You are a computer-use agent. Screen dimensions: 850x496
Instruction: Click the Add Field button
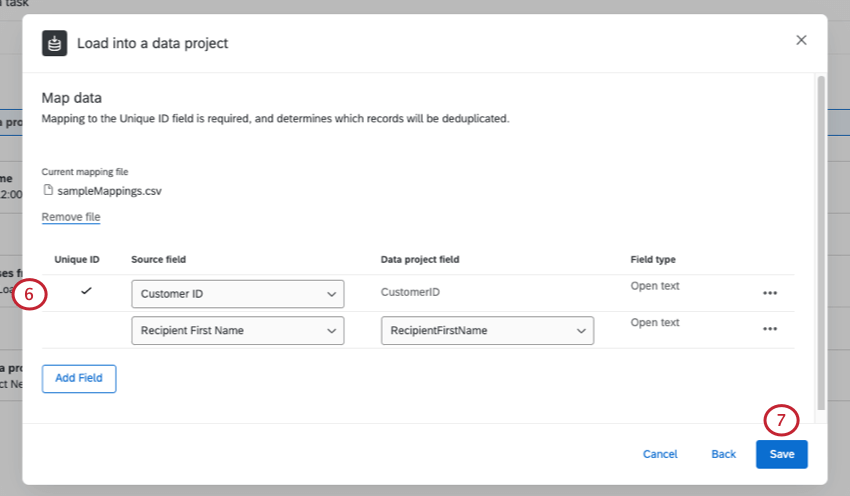[79, 379]
